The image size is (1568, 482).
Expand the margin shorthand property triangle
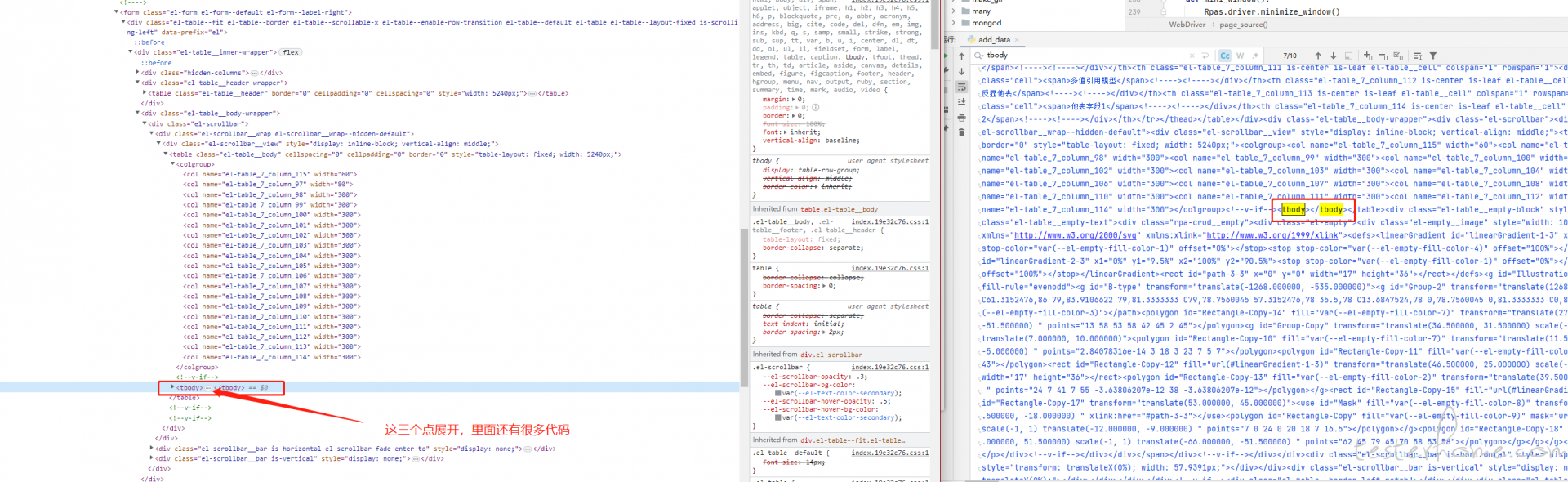[794, 100]
